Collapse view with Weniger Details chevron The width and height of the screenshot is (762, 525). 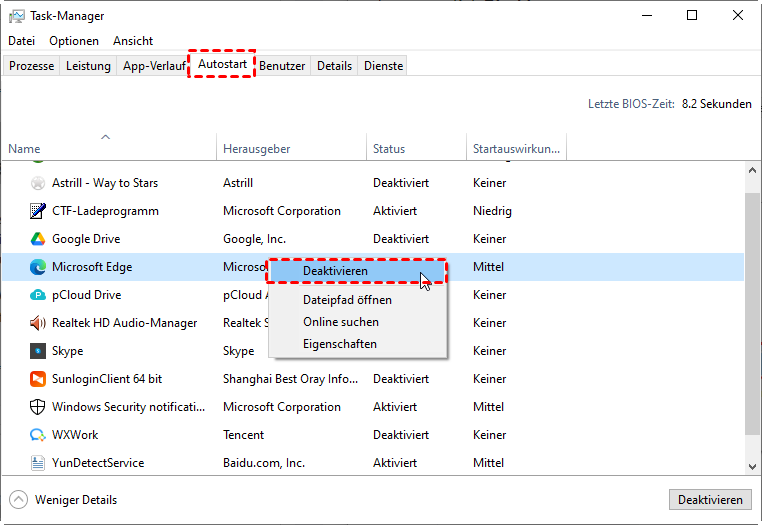[x=18, y=499]
